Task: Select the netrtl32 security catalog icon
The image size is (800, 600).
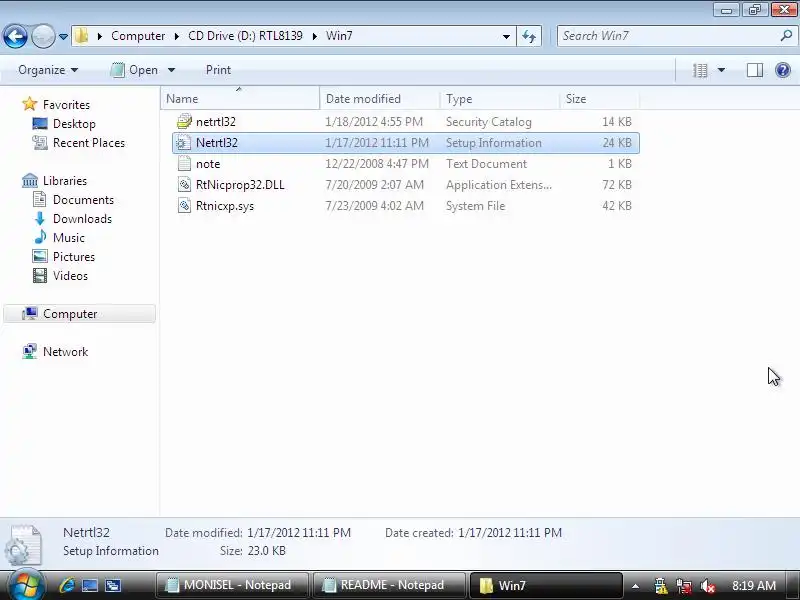Action: point(184,121)
